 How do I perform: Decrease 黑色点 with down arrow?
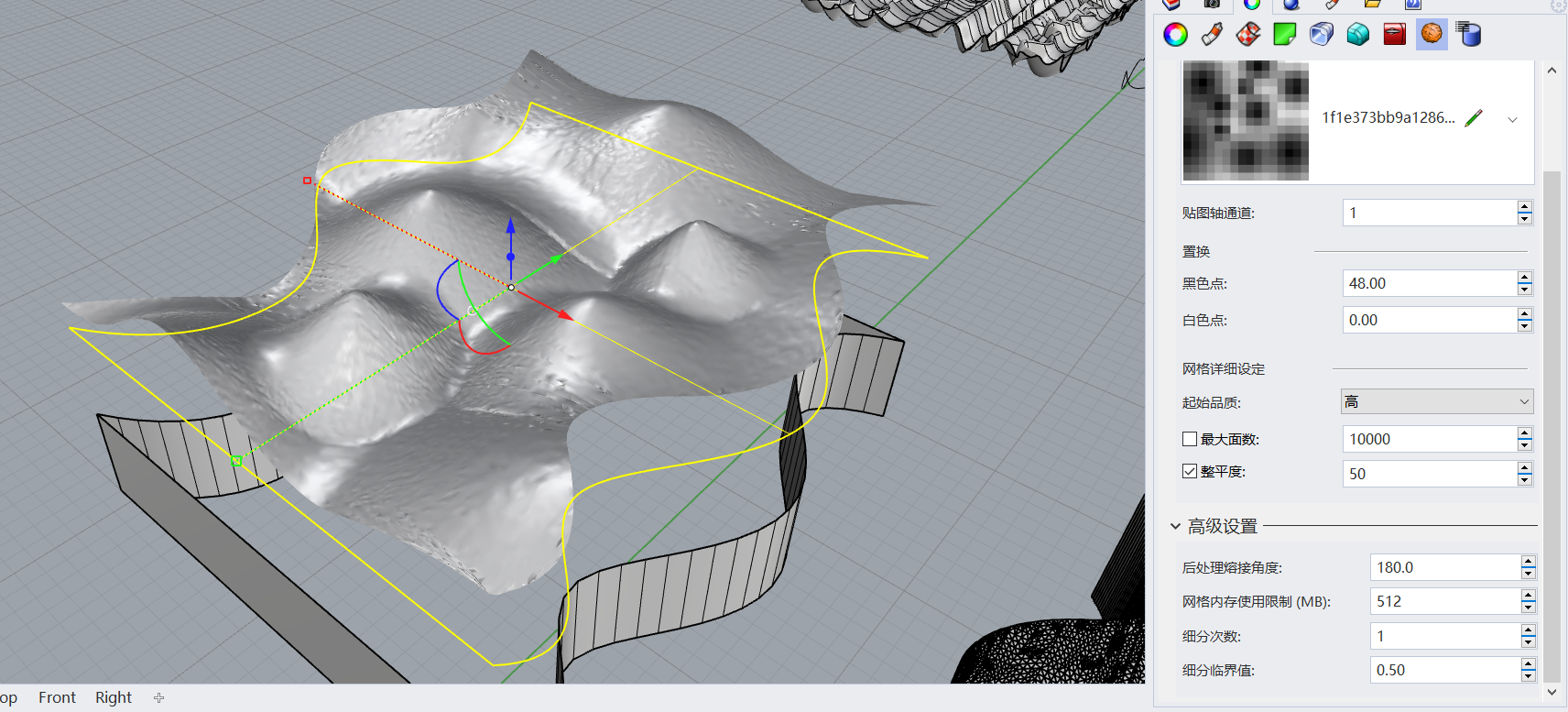click(x=1524, y=290)
